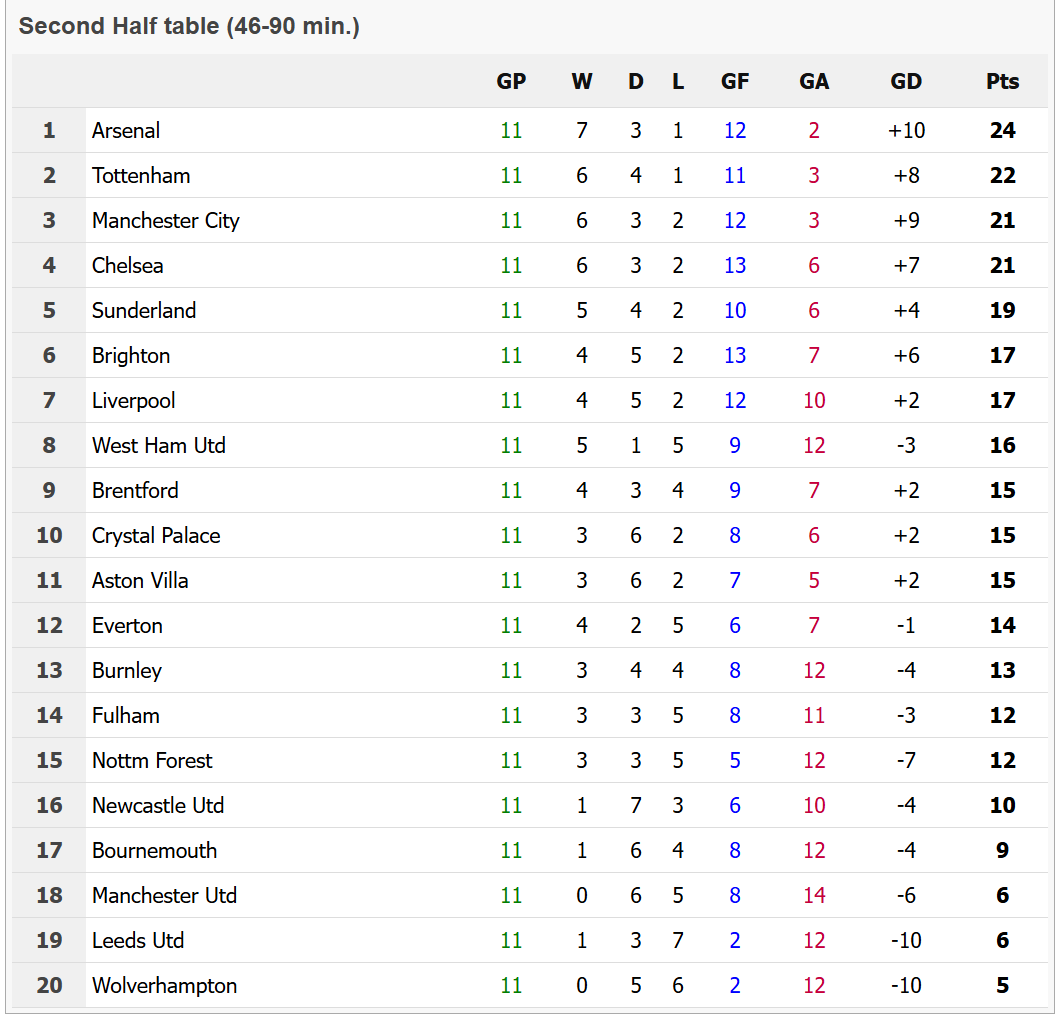
Task: Click the GF column header
Action: point(735,82)
